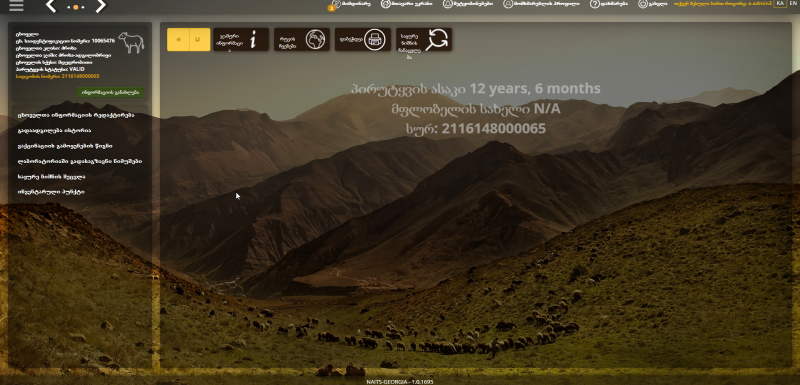
Task: Open the movement history menu entry
Action: coord(54,131)
